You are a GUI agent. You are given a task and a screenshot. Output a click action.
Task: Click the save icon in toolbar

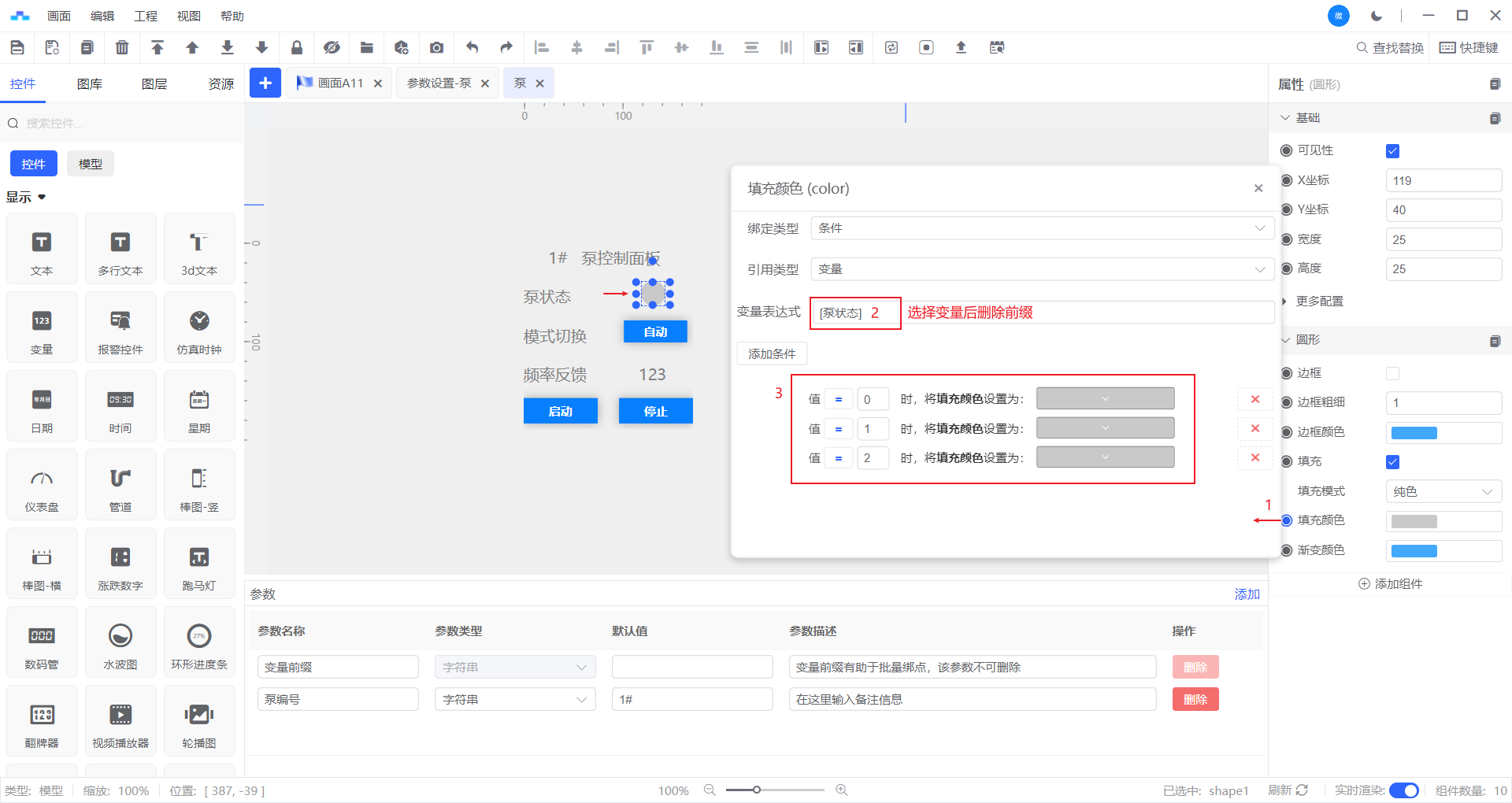[x=17, y=47]
